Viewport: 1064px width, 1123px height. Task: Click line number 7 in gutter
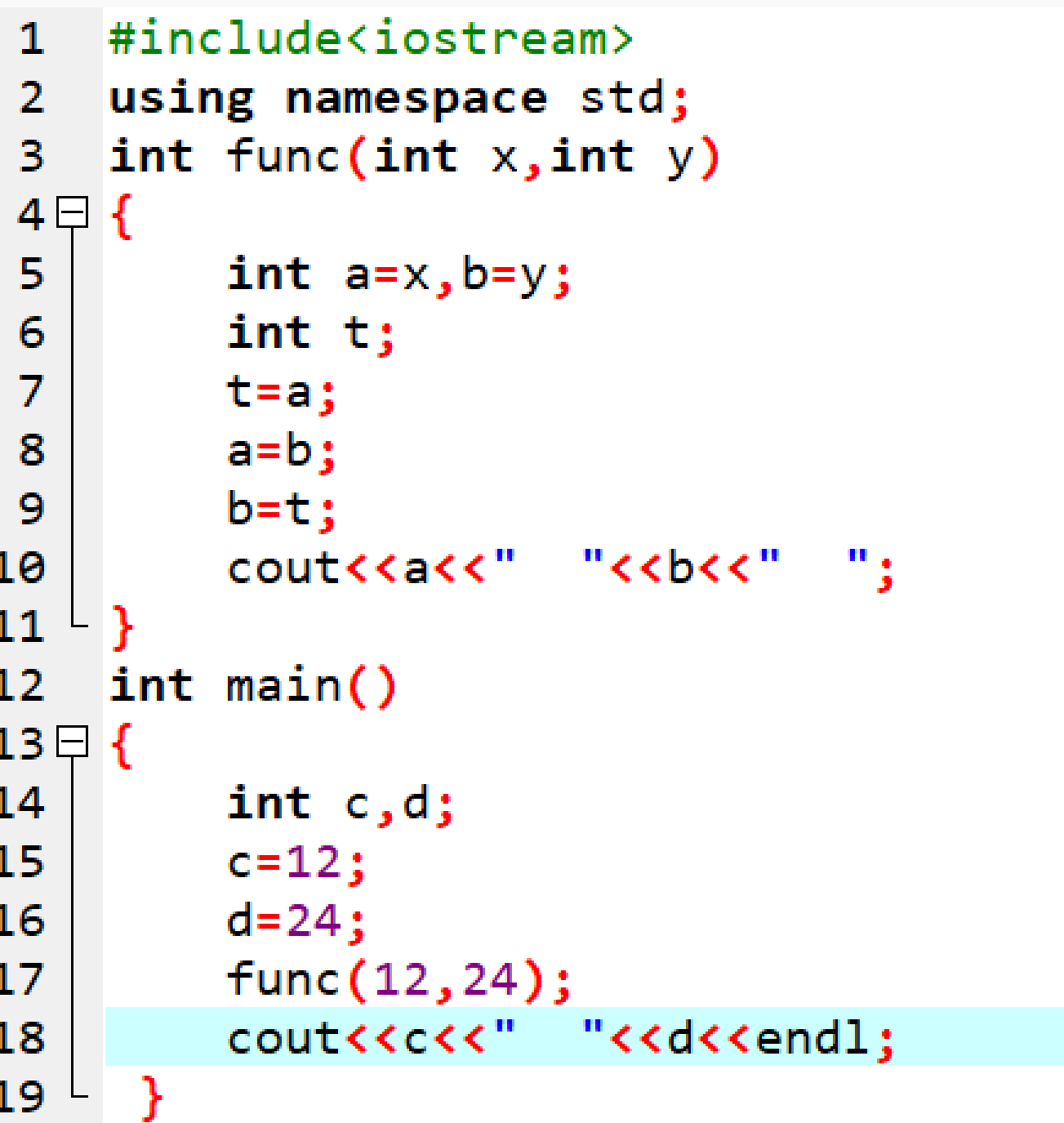coord(31,391)
